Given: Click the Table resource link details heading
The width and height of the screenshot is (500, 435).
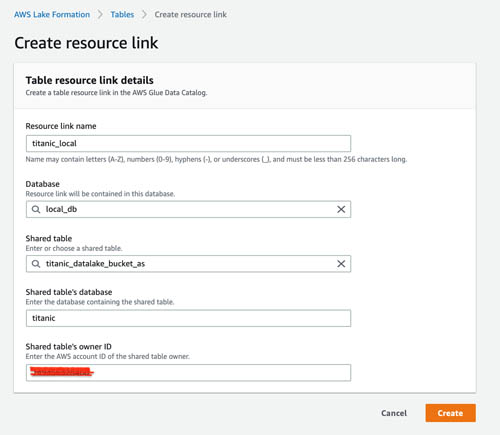Looking at the screenshot, I should [x=90, y=80].
